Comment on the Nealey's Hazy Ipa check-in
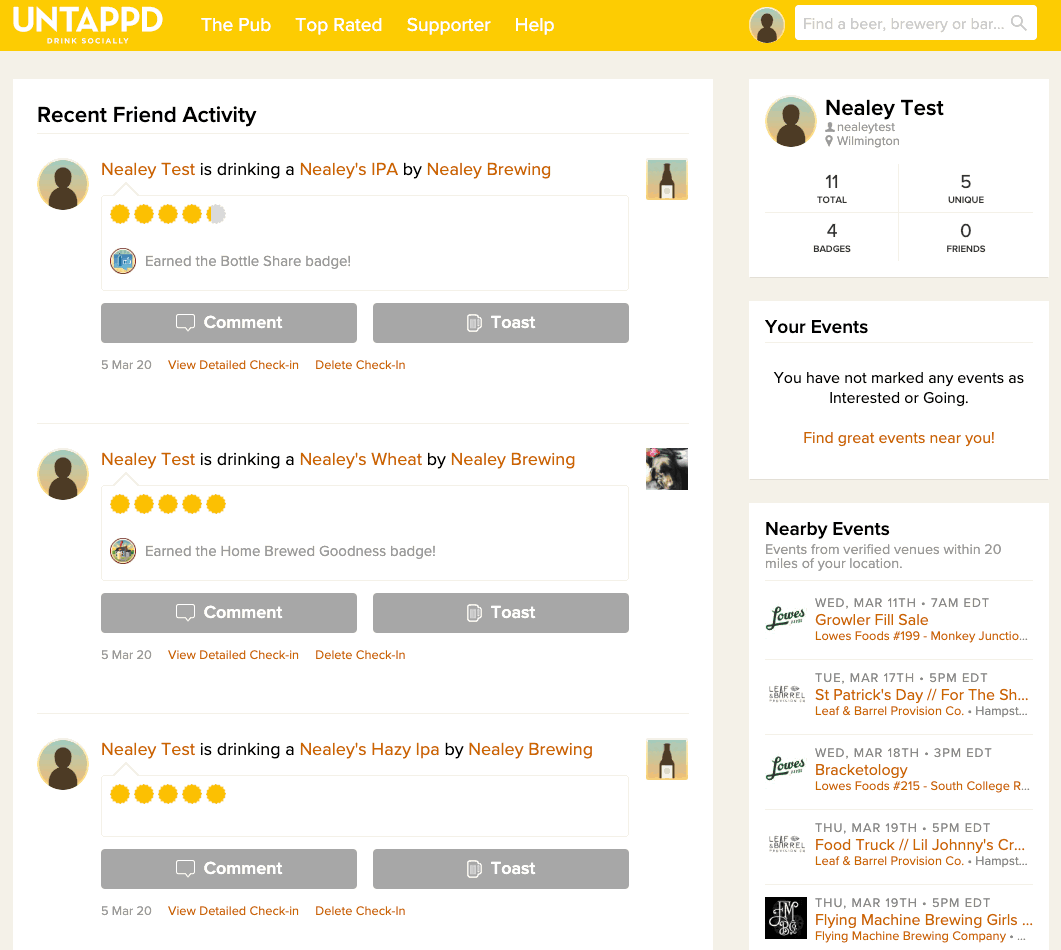Screen dimensions: 1061x950 (x=229, y=869)
